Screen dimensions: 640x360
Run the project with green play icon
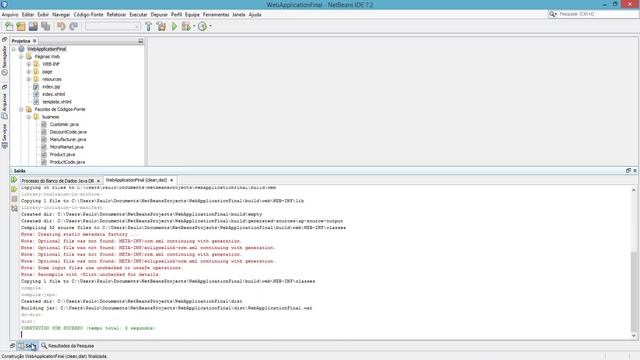[x=174, y=27]
